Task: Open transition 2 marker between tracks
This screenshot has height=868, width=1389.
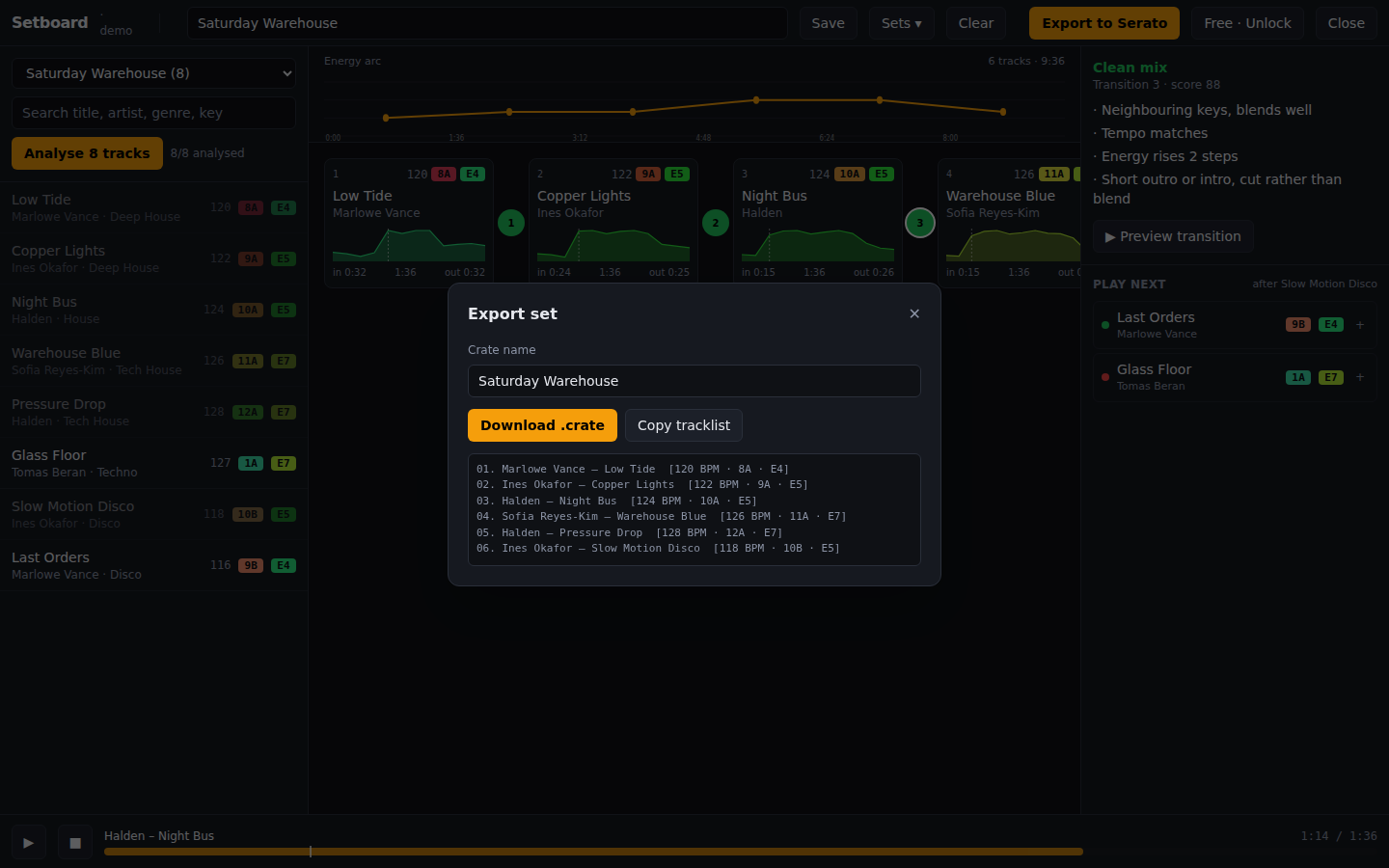Action: [716, 223]
